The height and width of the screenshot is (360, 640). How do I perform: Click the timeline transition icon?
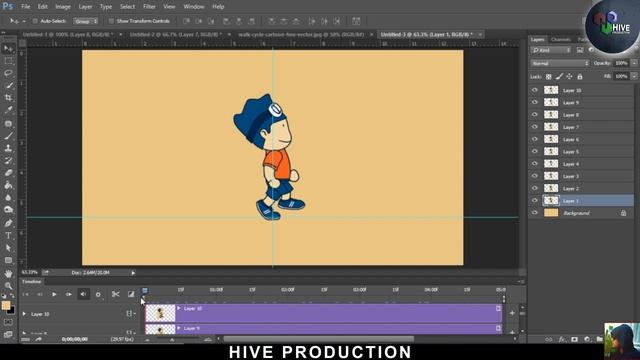[x=131, y=294]
